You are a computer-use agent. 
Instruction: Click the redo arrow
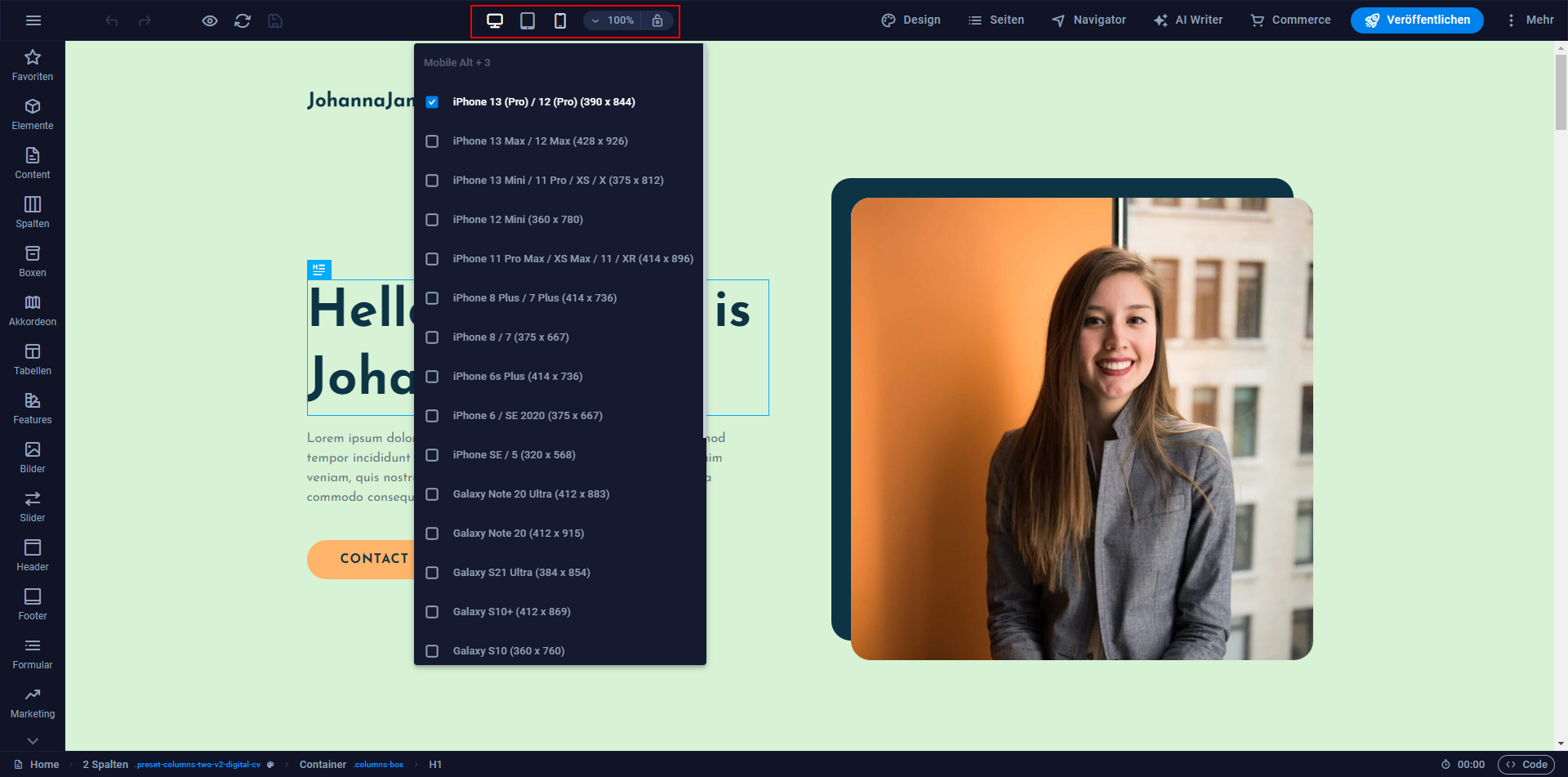click(145, 20)
